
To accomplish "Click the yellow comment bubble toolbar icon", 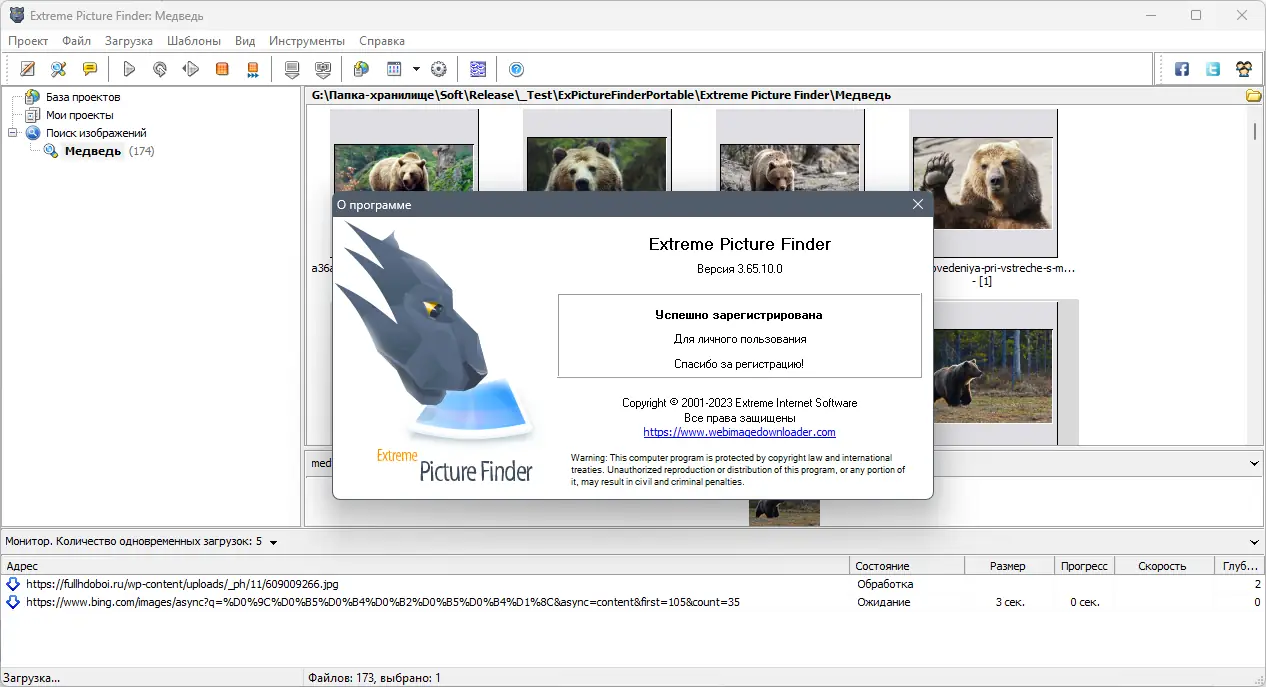I will [x=90, y=69].
